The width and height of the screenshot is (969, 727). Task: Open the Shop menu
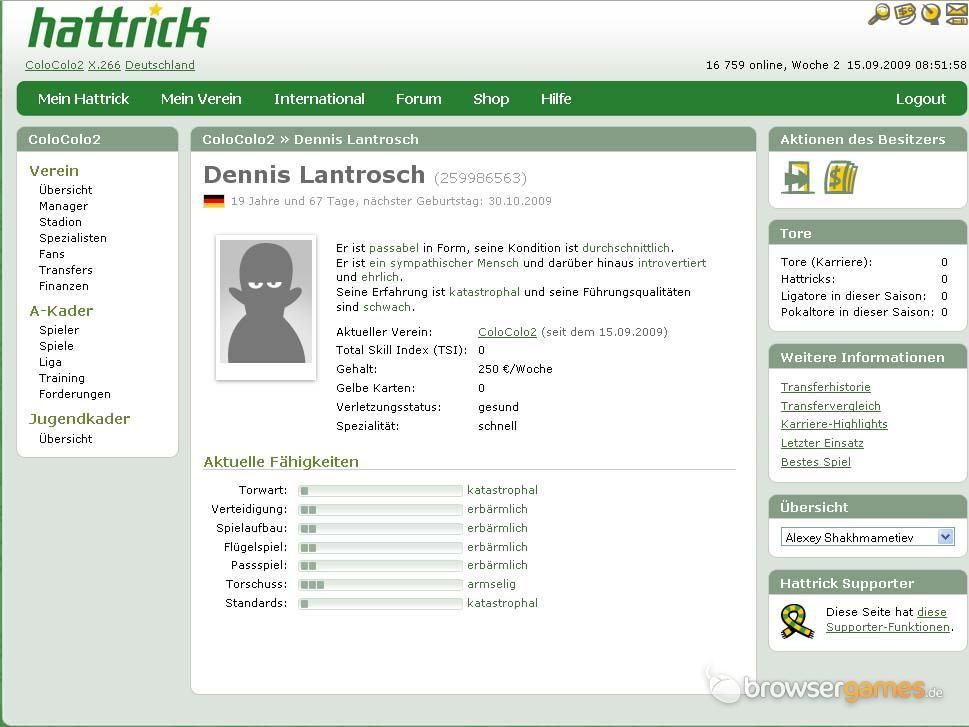point(491,99)
